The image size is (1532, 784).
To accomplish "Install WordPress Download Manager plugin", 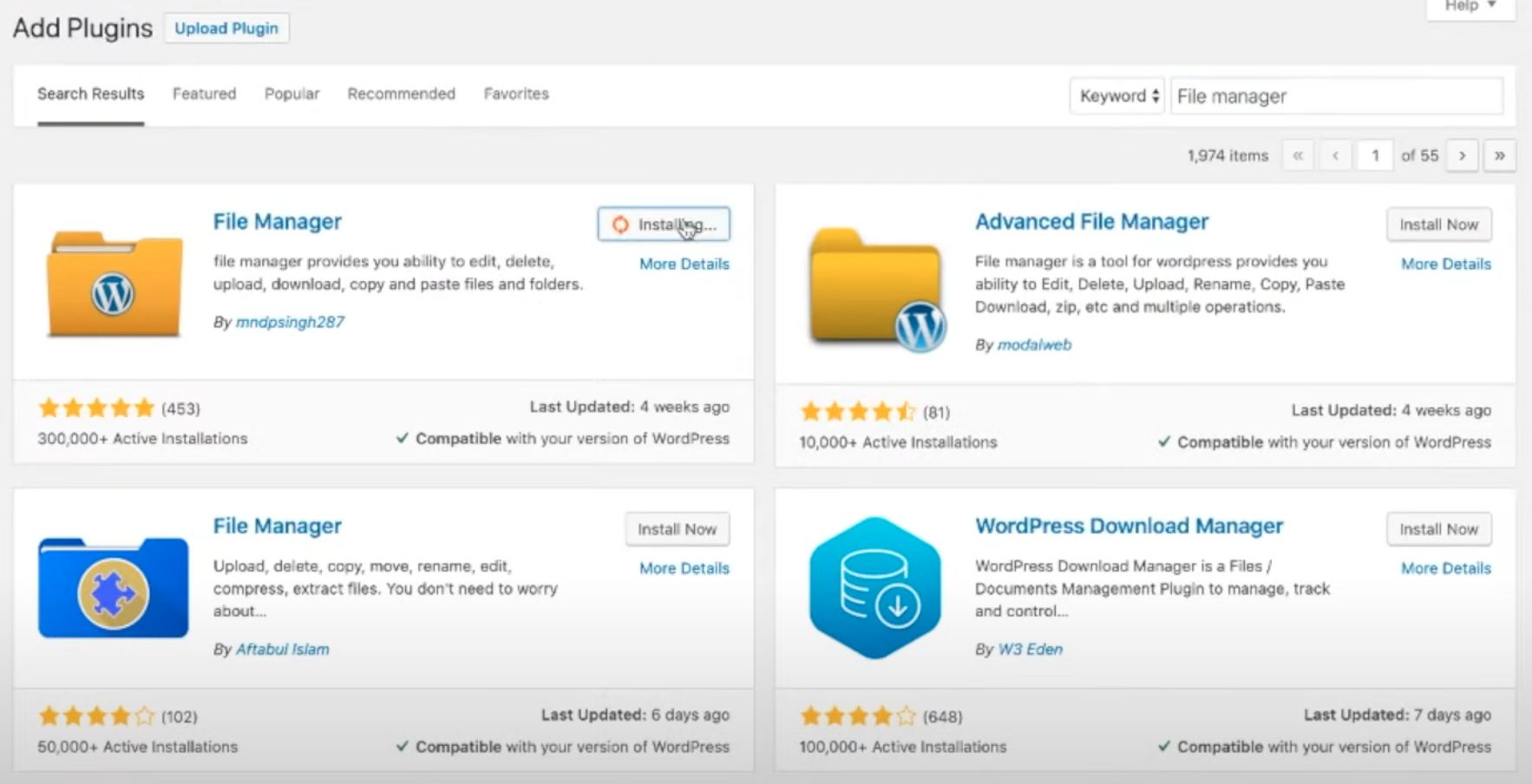I will (1438, 529).
